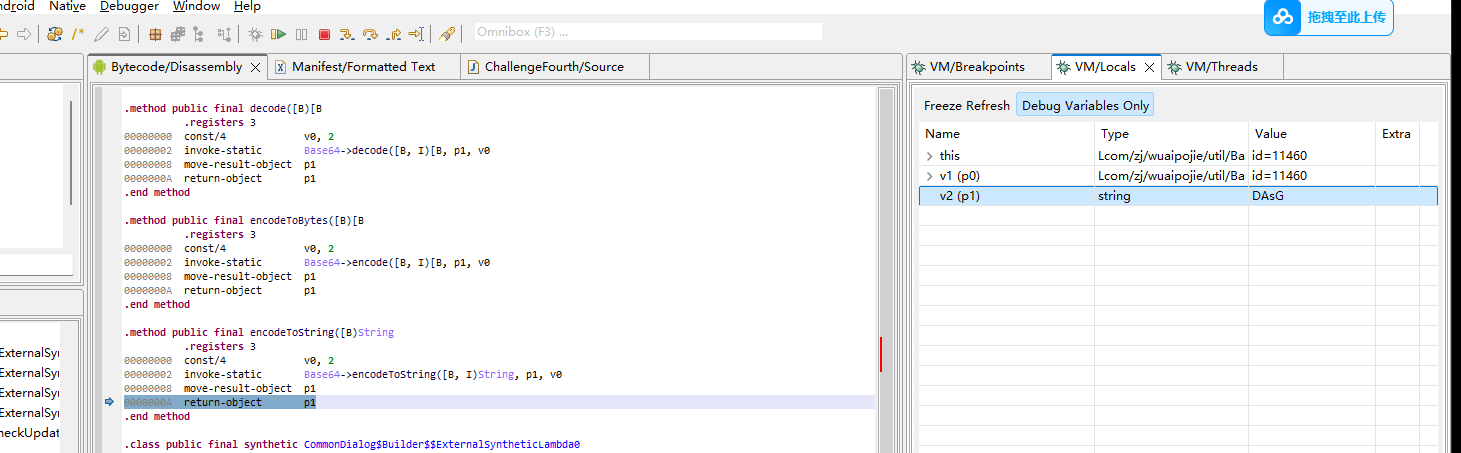The image size is (1461, 453).
Task: Toggle the Debug Variables Only filter
Action: pos(1085,105)
